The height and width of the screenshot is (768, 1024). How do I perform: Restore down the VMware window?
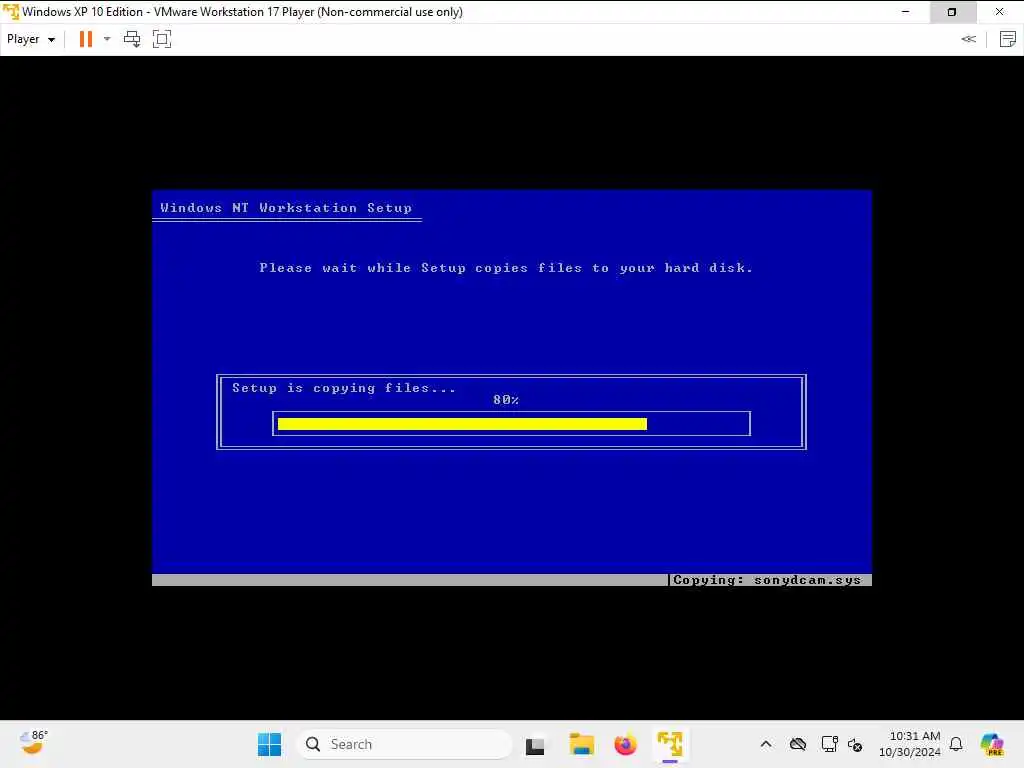pyautogui.click(x=952, y=12)
